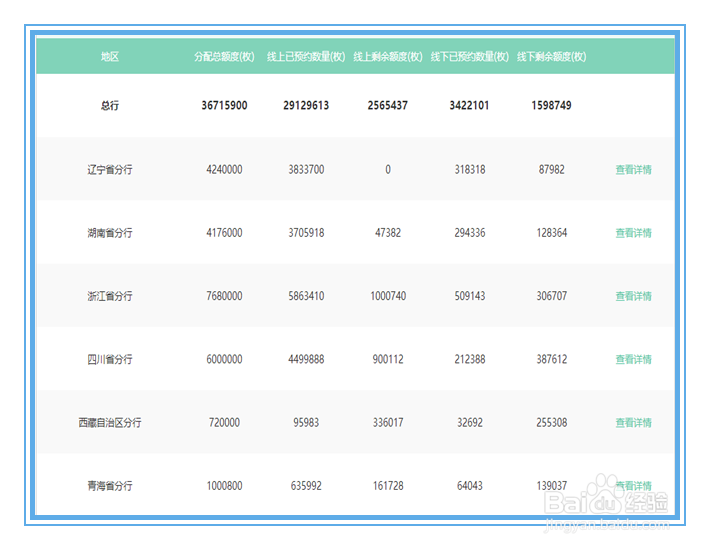
Task: Select the 湖南省分行 row name
Action: pyautogui.click(x=110, y=233)
